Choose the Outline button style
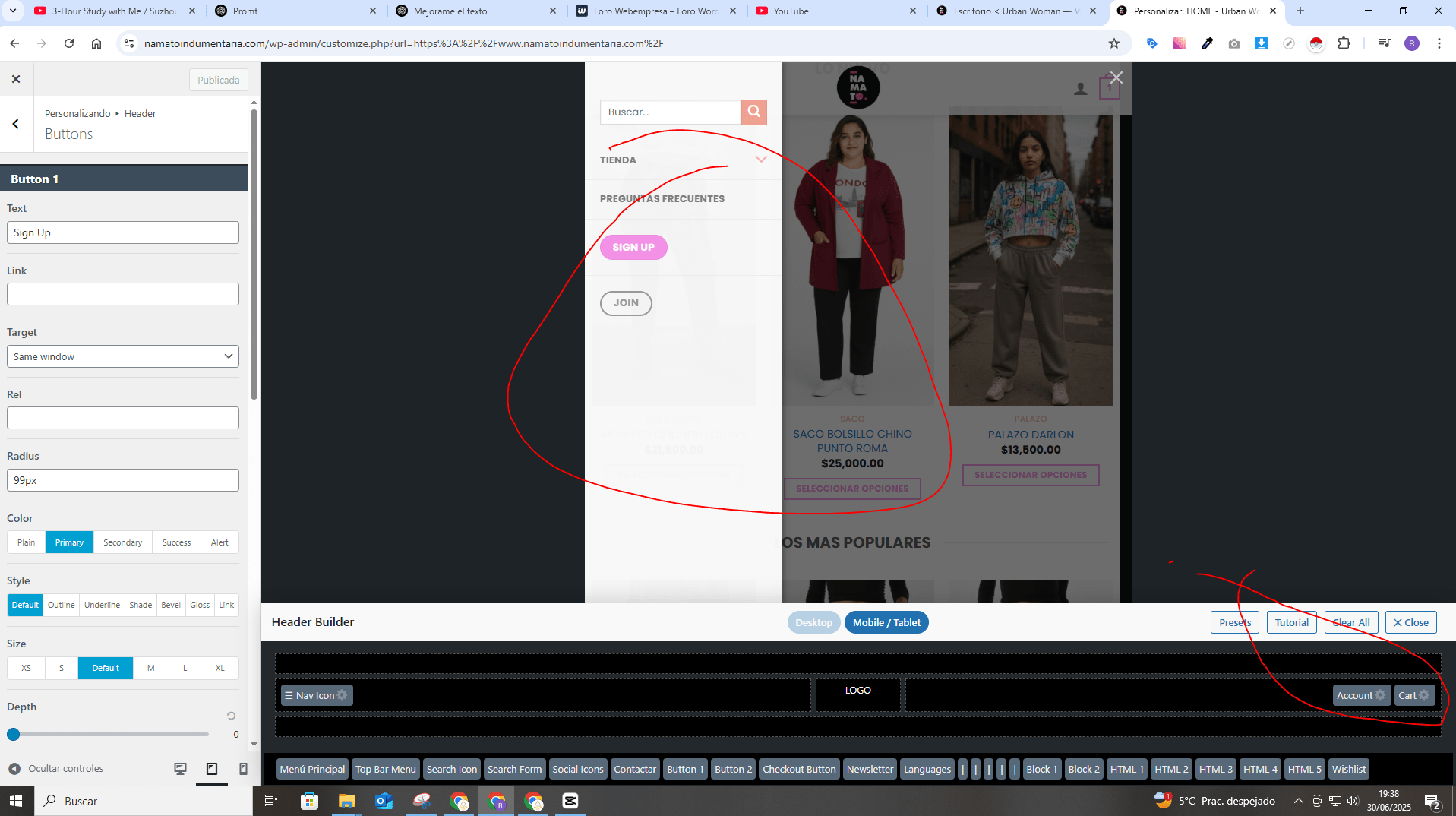This screenshot has height=816, width=1456. [62, 605]
